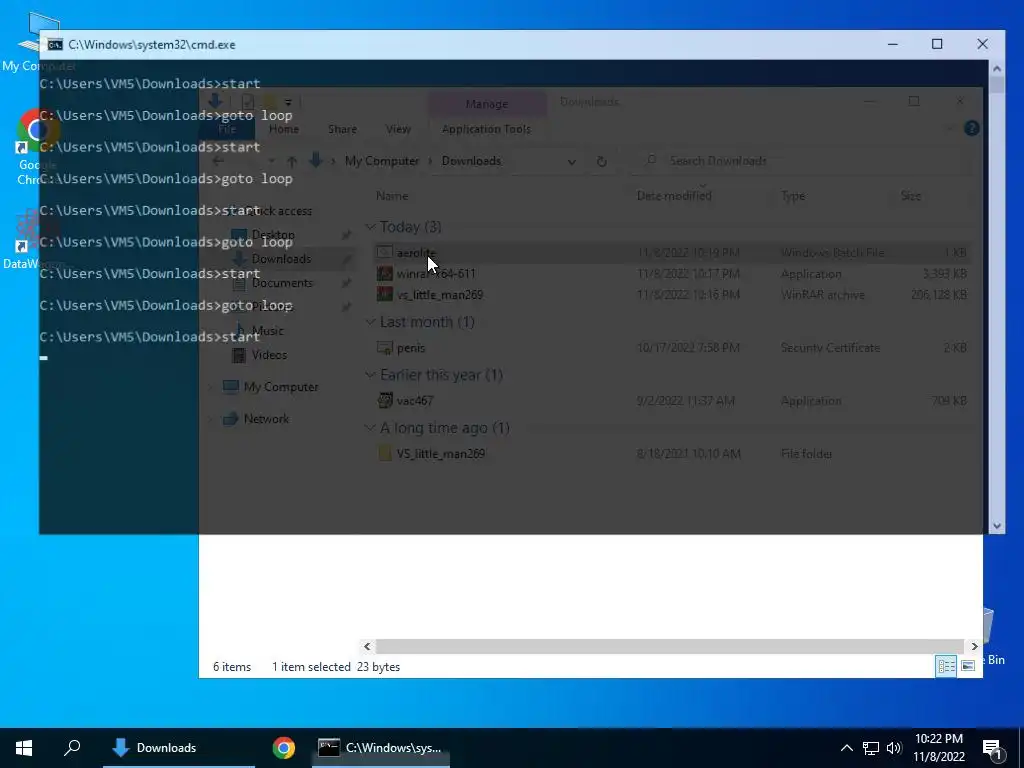
Task: Select the vac467 application file
Action: click(x=415, y=400)
